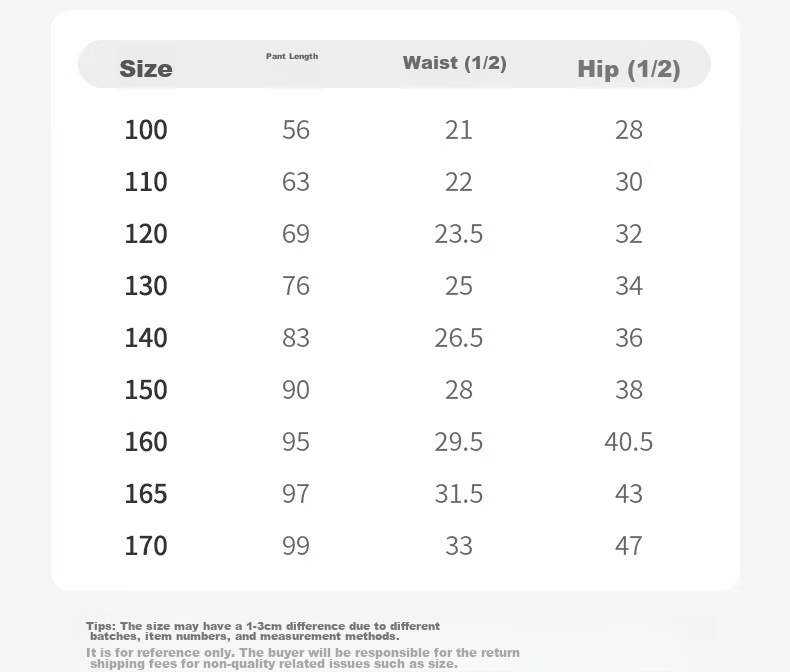Click the Size column header
The width and height of the screenshot is (790, 672).
[146, 69]
